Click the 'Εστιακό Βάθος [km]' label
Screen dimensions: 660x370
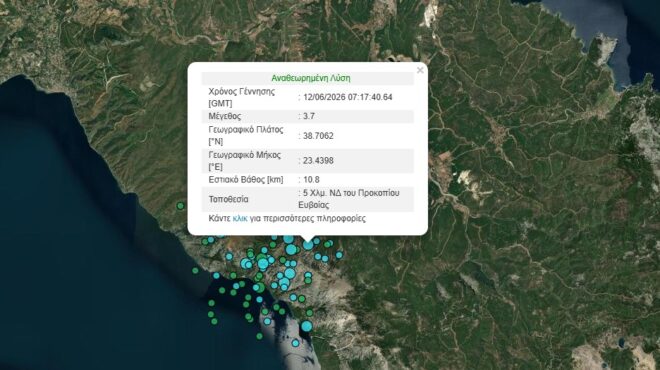[x=246, y=180]
